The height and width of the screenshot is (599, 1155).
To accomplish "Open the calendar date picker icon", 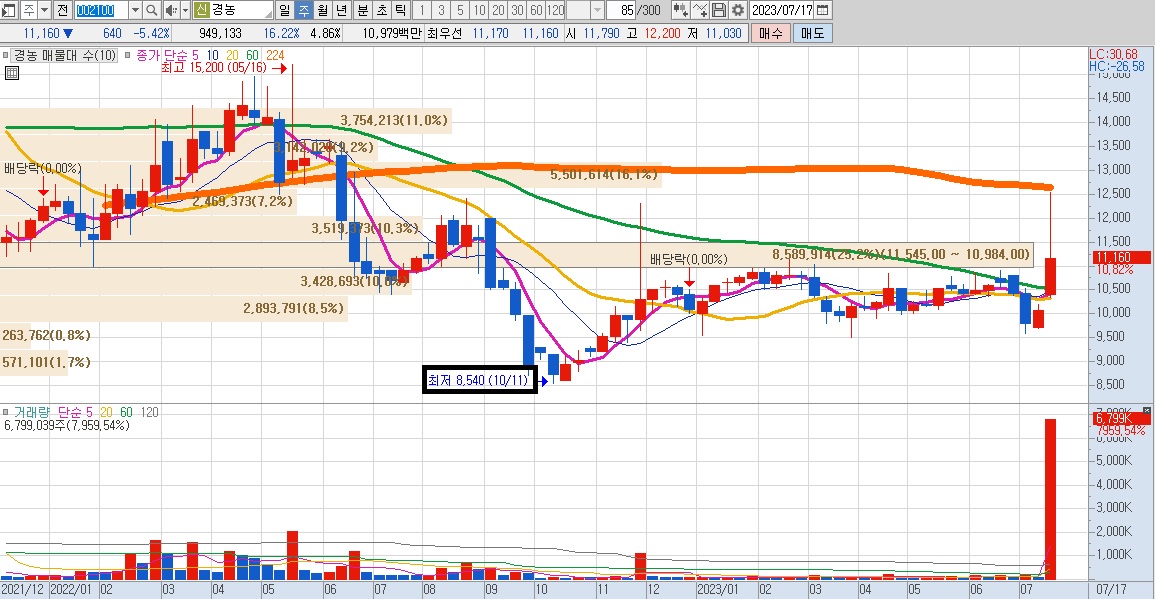I will coord(824,10).
